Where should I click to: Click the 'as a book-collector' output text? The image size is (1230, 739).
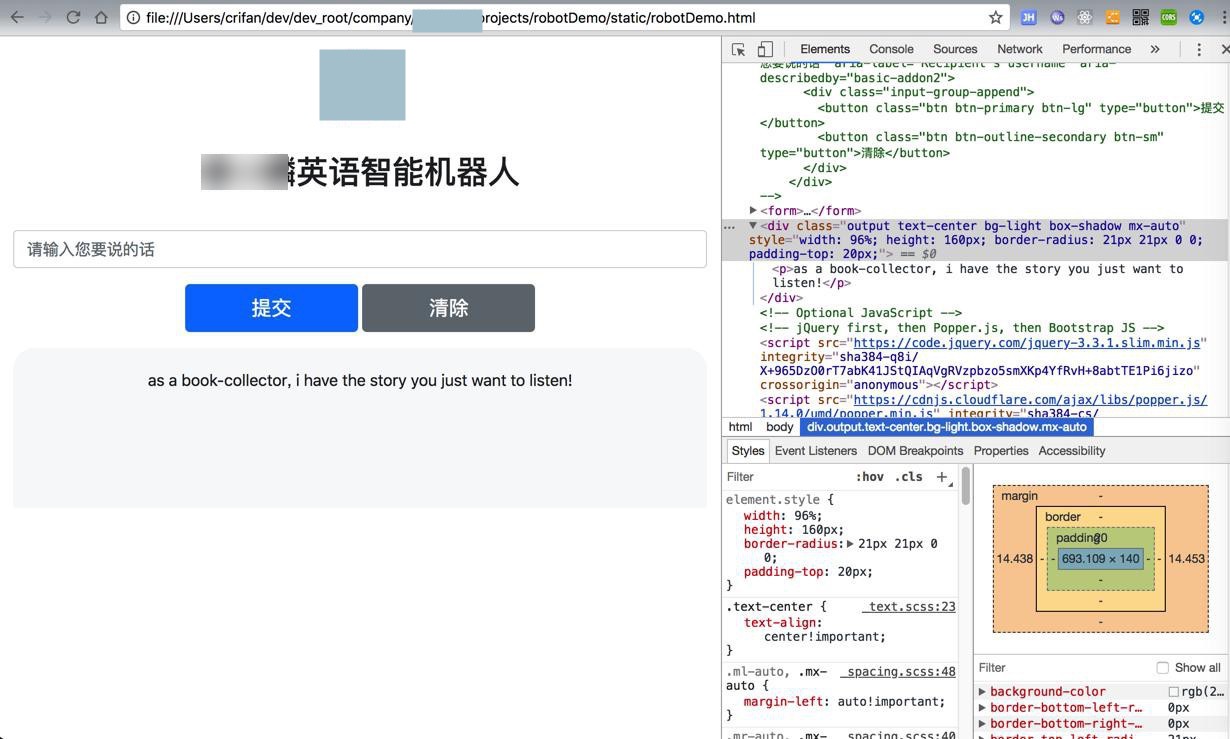pos(360,381)
